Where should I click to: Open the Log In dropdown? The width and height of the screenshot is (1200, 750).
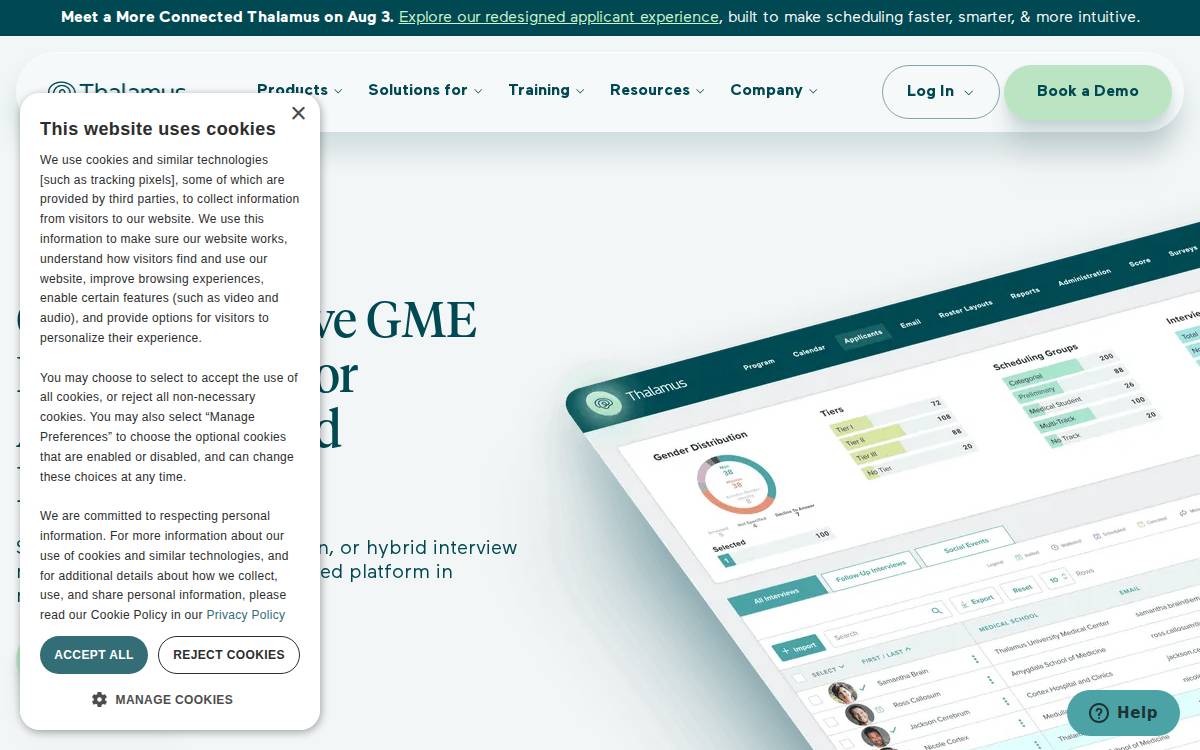[940, 91]
